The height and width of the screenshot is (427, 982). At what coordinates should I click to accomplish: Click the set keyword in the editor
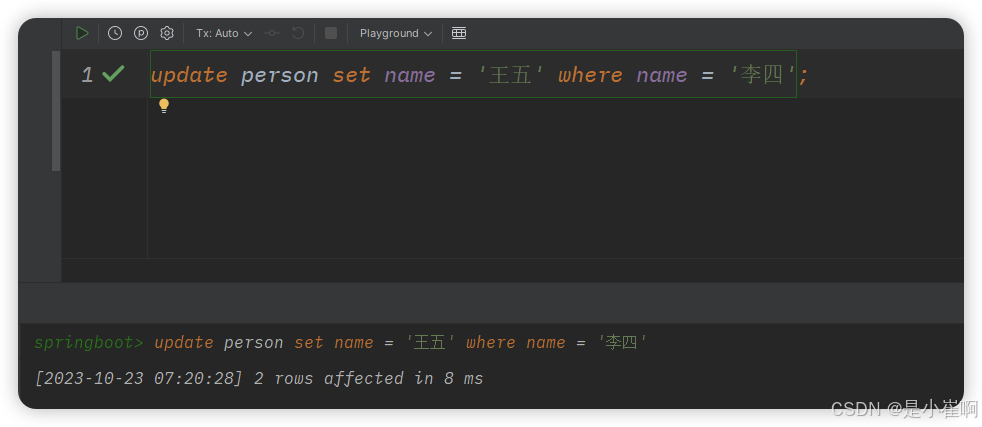point(351,75)
